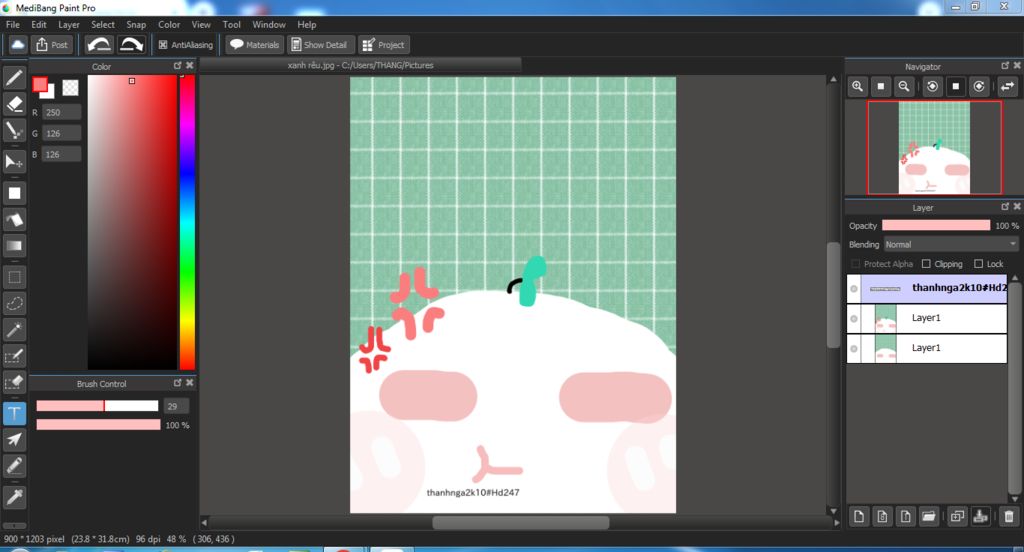The image size is (1024, 552).
Task: Add a layer folder in the Layer panel
Action: point(928,517)
